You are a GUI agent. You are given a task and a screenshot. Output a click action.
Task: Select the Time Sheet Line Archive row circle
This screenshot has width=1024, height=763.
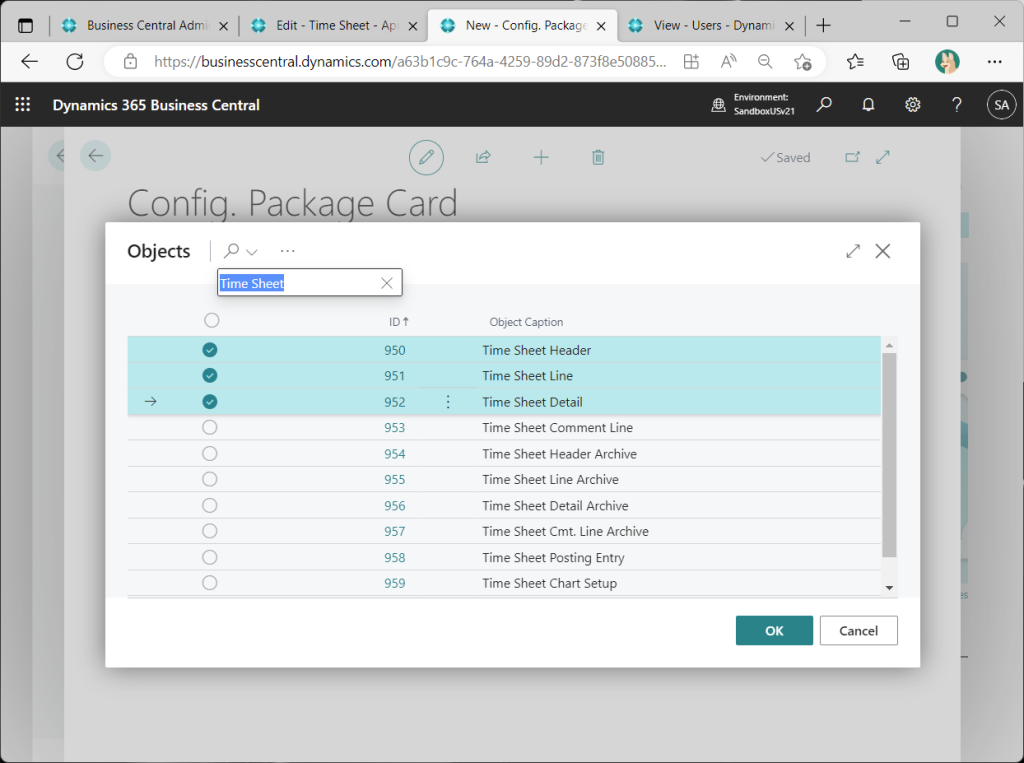click(210, 479)
